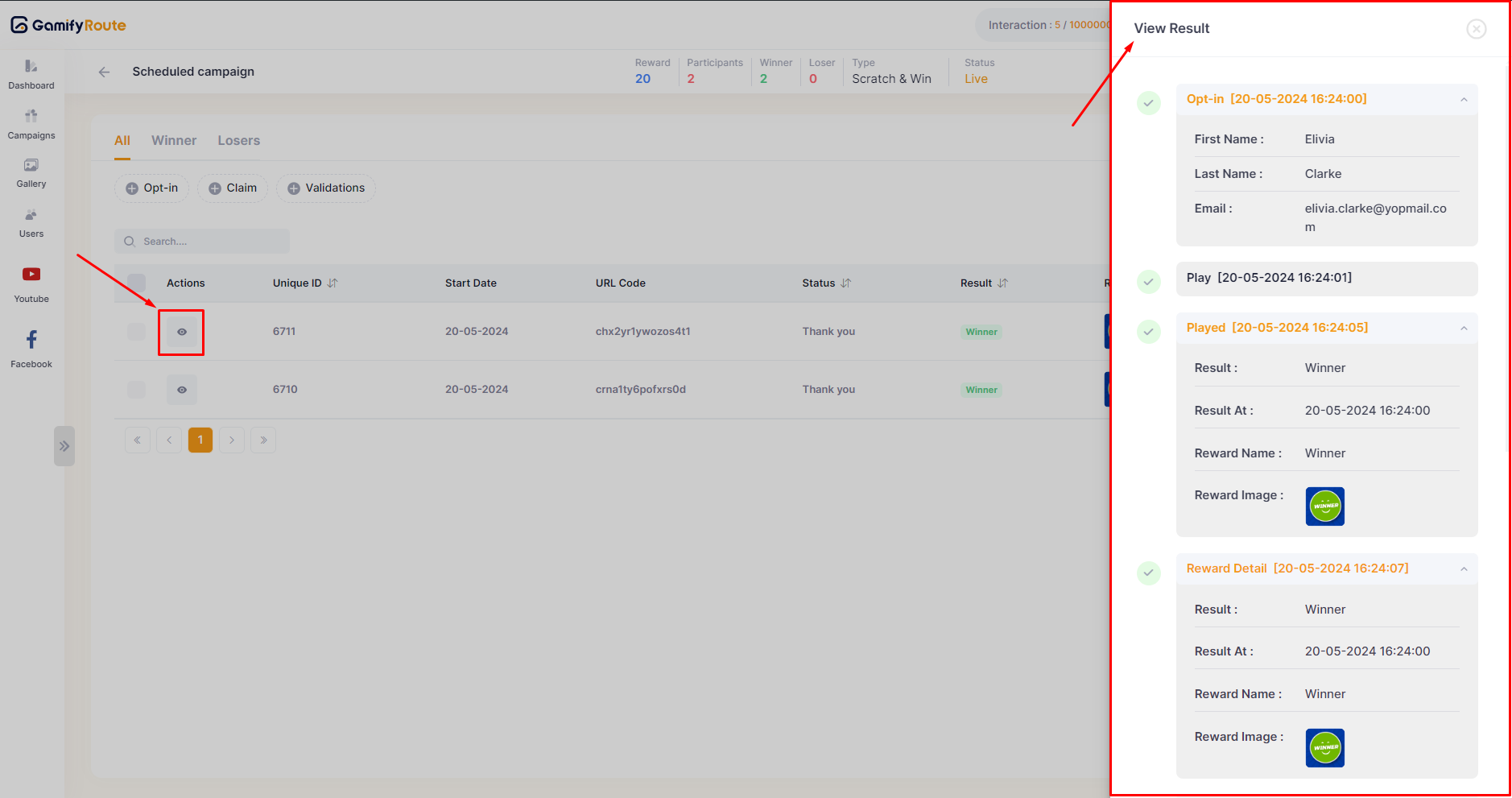Screen dimensions: 1512x798
Task: Switch to the Winner tab
Action: (174, 141)
